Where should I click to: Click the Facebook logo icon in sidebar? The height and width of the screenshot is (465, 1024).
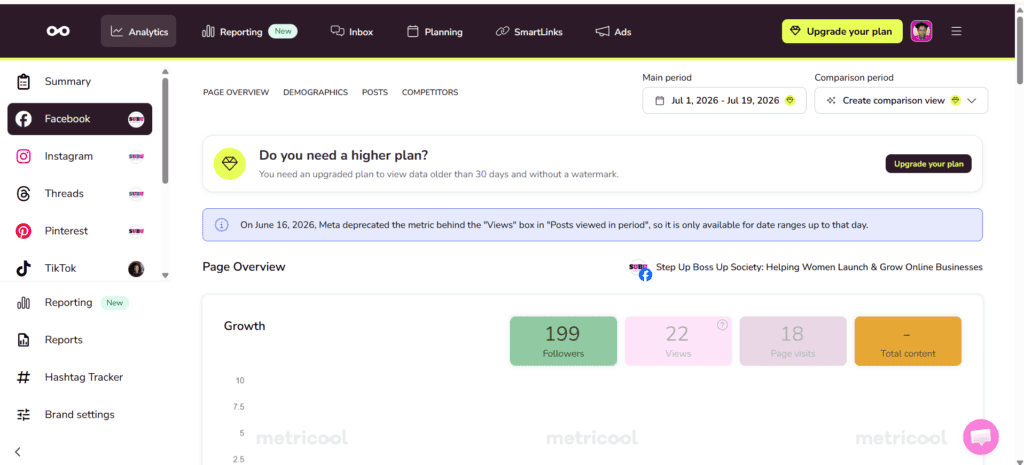(x=24, y=119)
